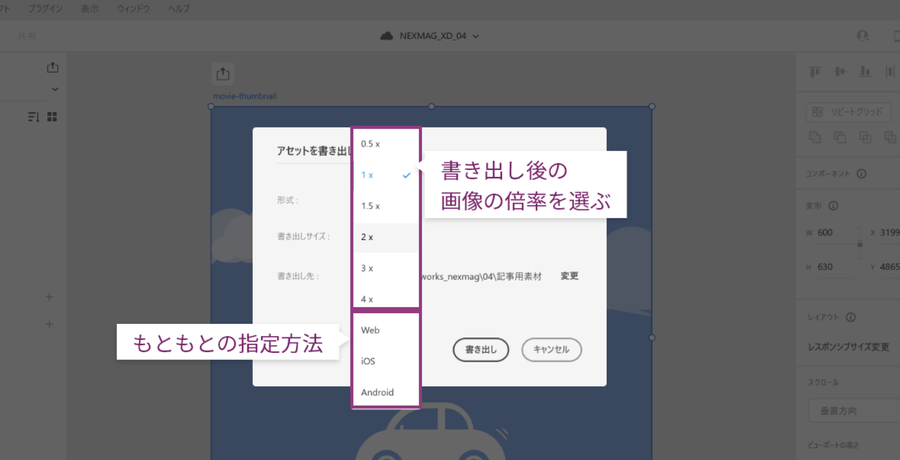900x460 pixels.
Task: Toggle the aspect ratio lock icon
Action: pyautogui.click(x=859, y=244)
